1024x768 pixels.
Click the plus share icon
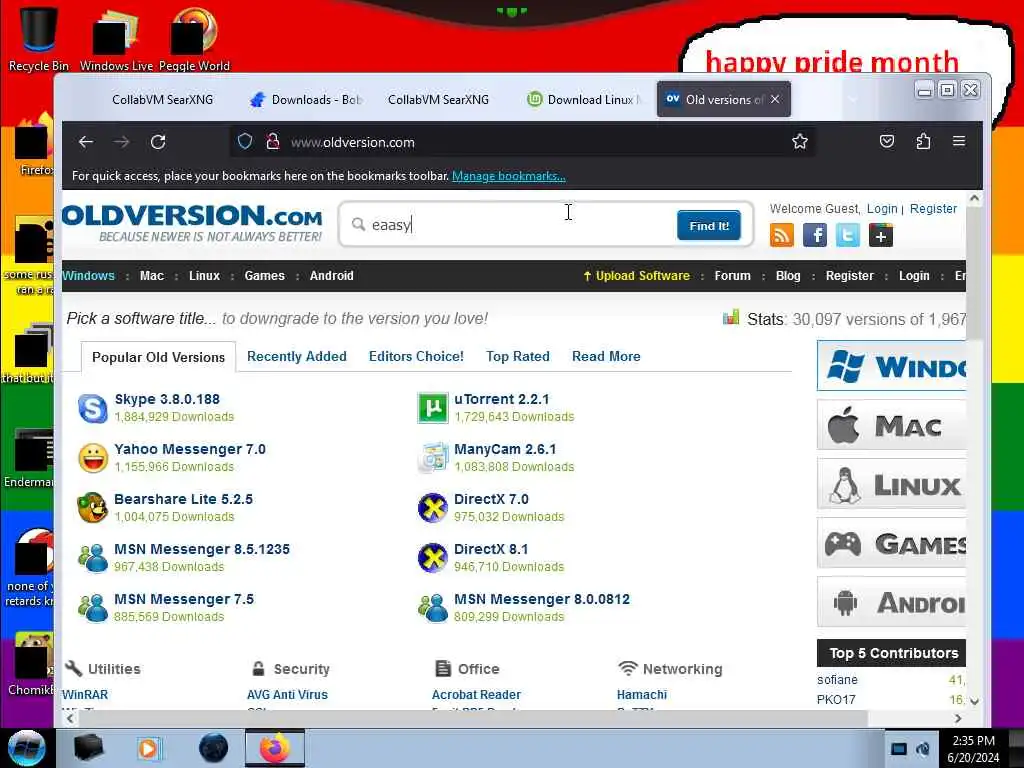880,235
